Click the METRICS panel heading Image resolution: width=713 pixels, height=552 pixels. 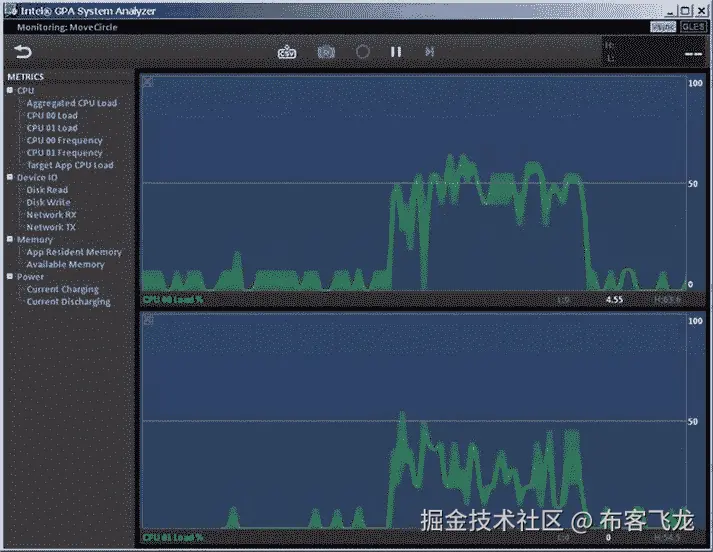25,77
